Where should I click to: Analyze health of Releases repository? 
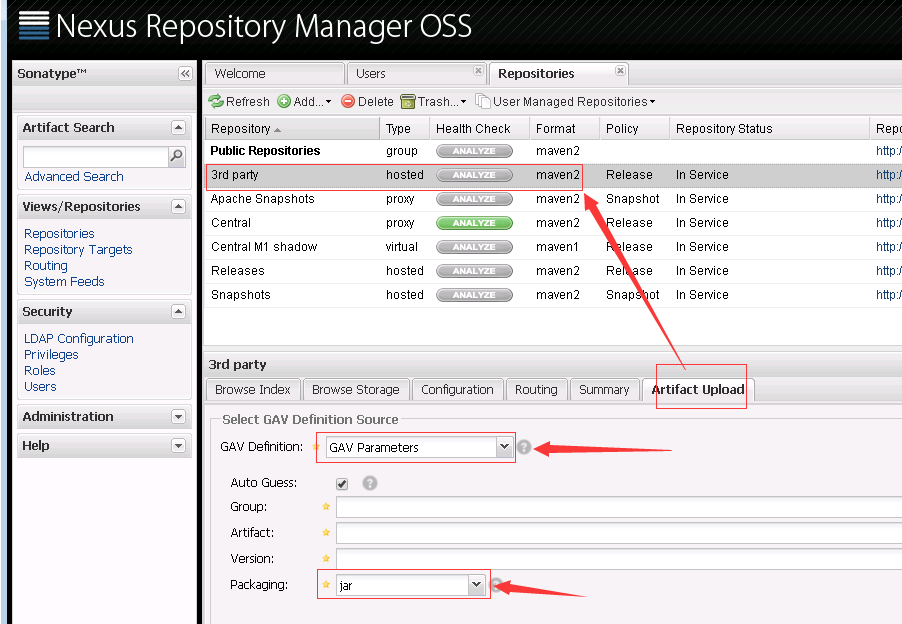coord(474,271)
